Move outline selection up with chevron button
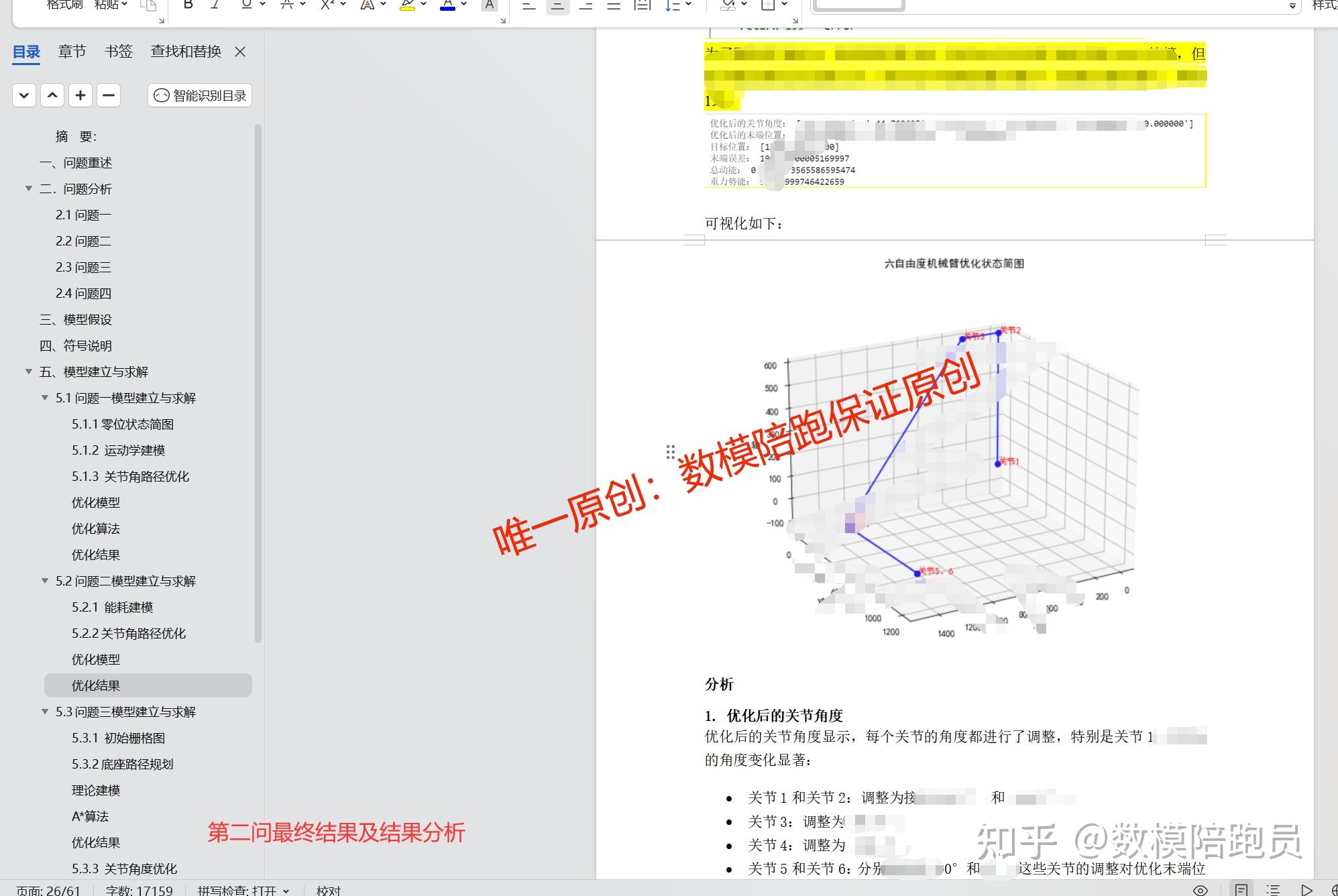 [x=52, y=95]
